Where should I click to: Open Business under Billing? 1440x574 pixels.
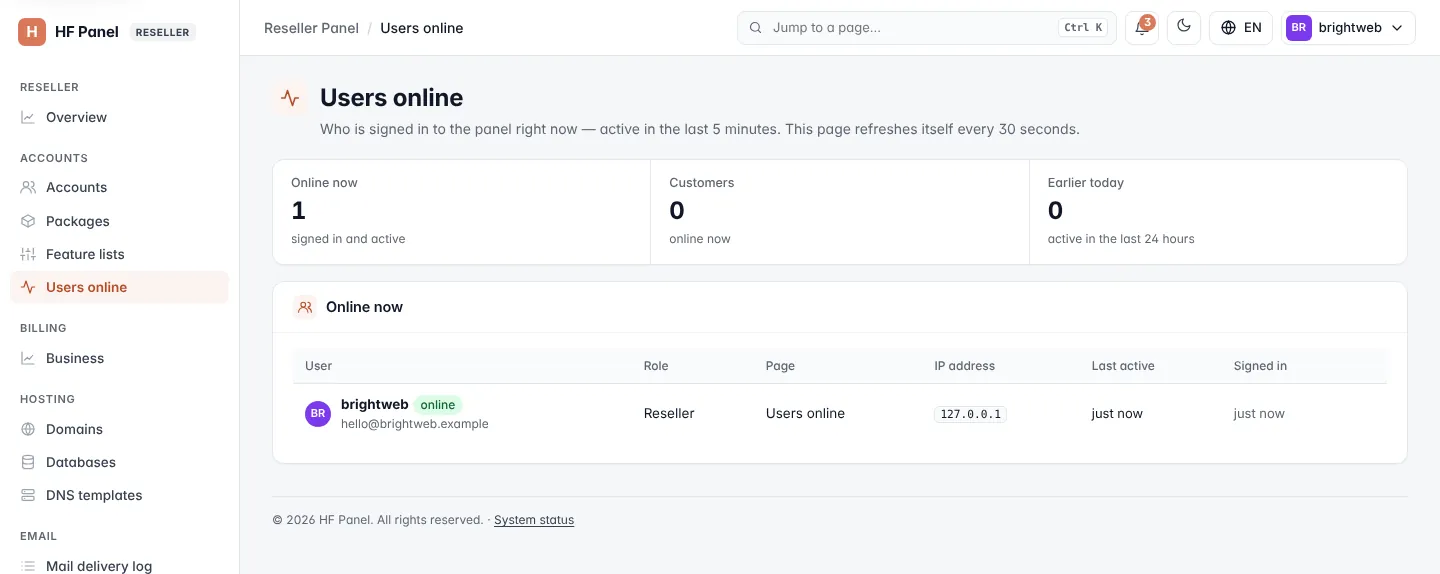coord(119,358)
